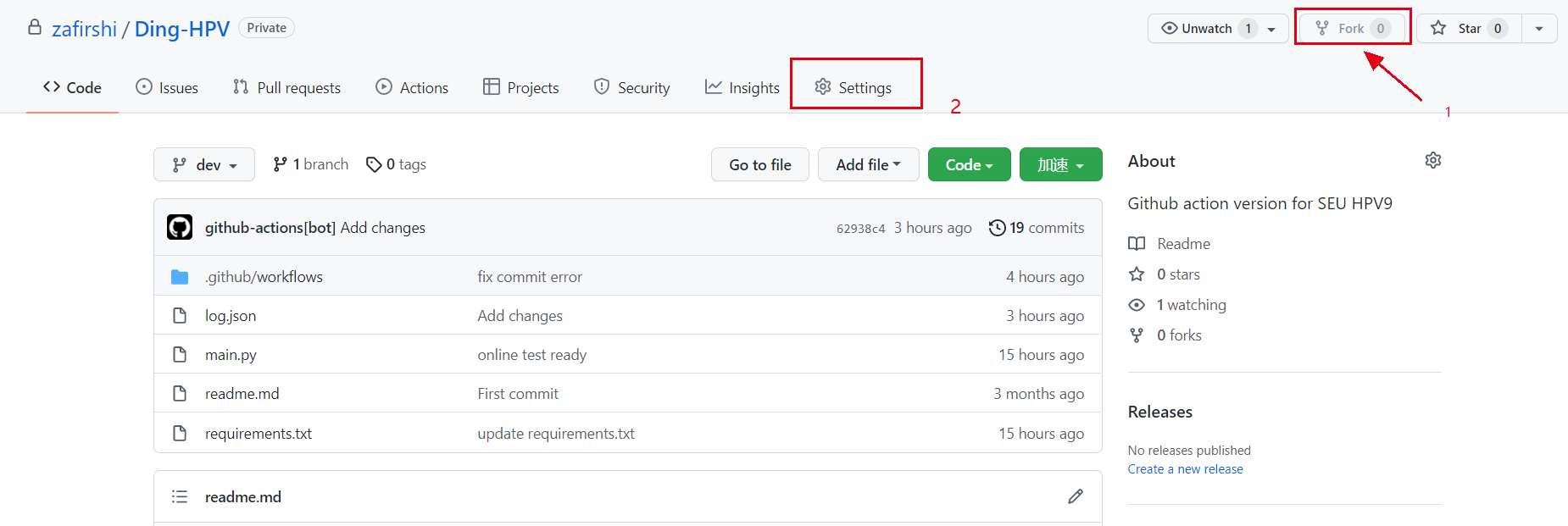
Task: View the Security tab
Action: pyautogui.click(x=632, y=87)
